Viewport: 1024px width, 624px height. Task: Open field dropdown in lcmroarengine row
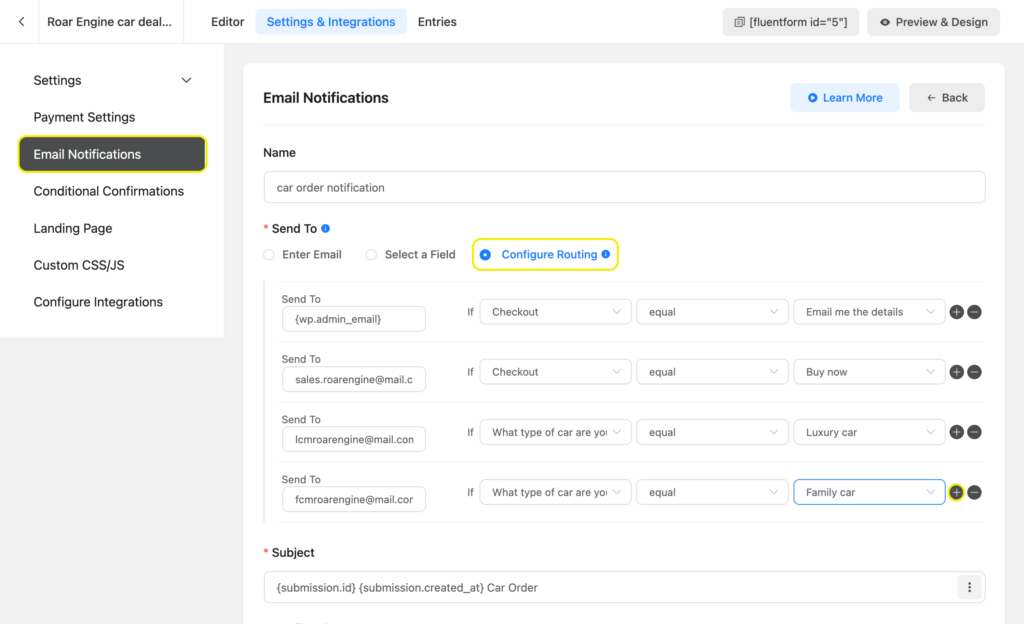[555, 432]
